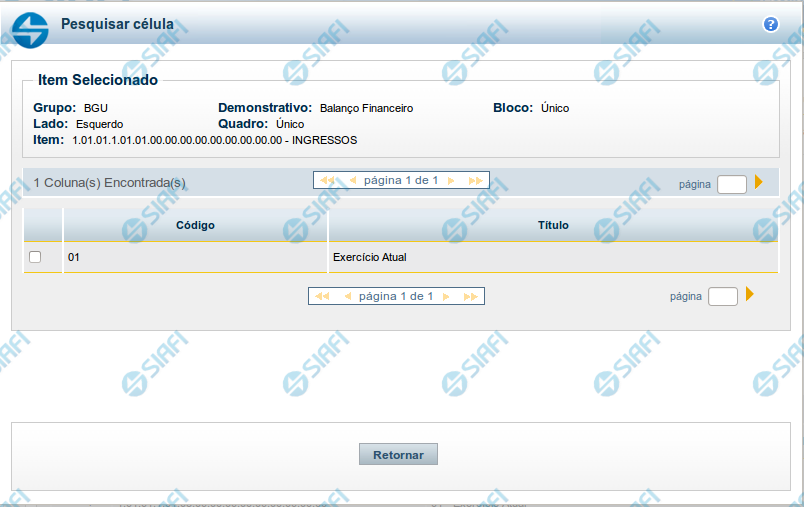Go to next page in bottom paginator
This screenshot has width=804, height=507.
pyautogui.click(x=446, y=297)
